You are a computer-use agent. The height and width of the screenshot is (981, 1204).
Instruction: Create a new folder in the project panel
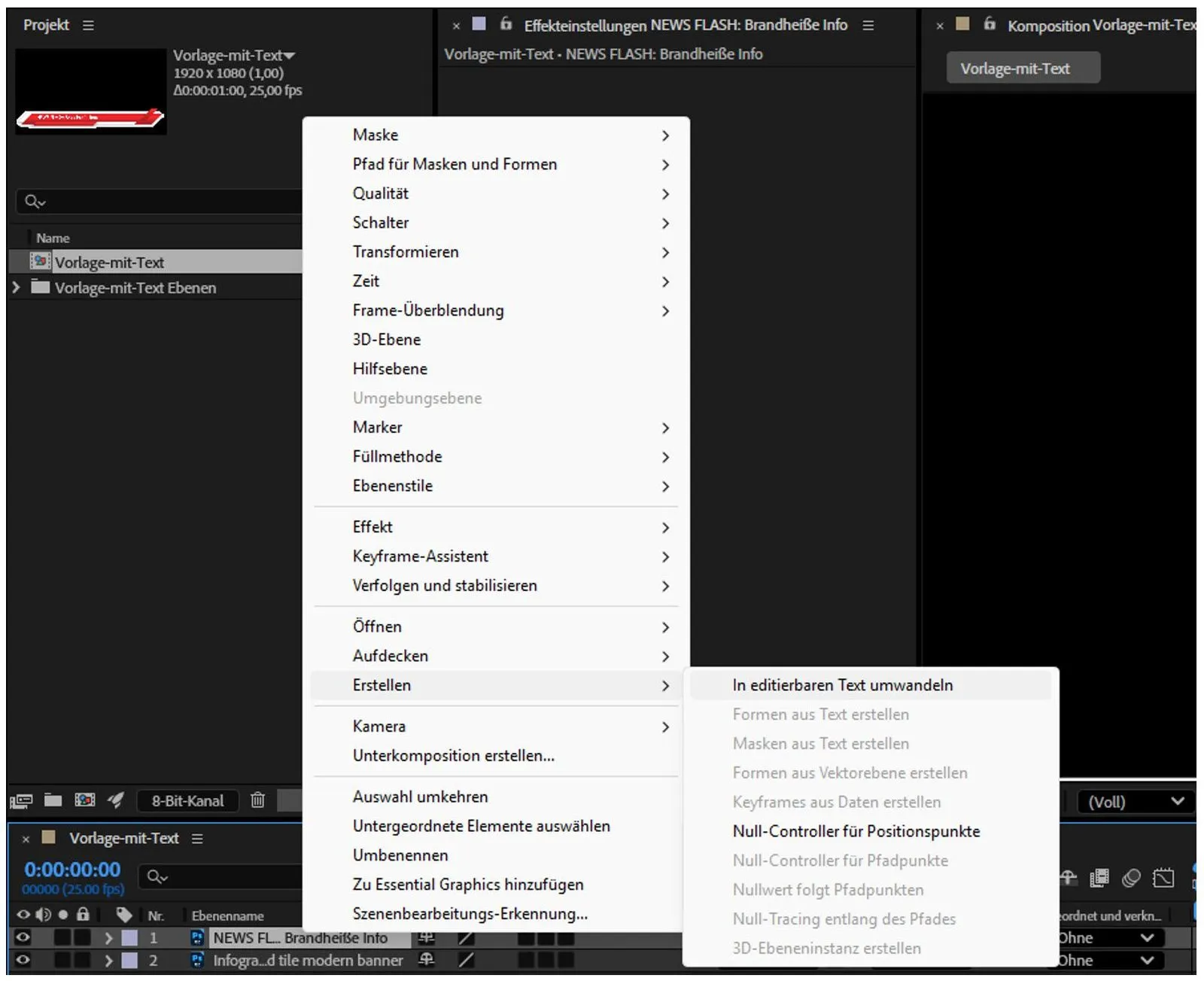[53, 800]
